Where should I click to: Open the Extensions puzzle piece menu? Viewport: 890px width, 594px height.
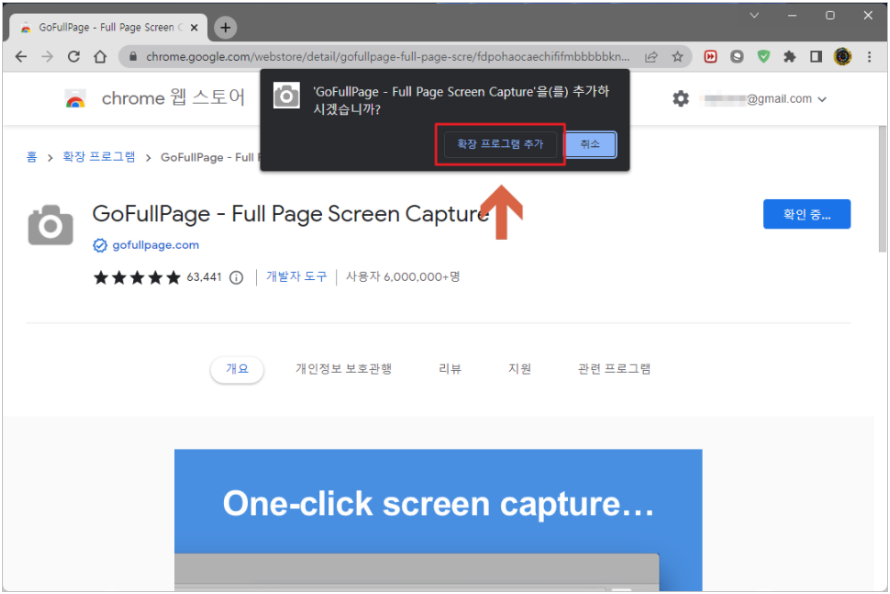[790, 57]
